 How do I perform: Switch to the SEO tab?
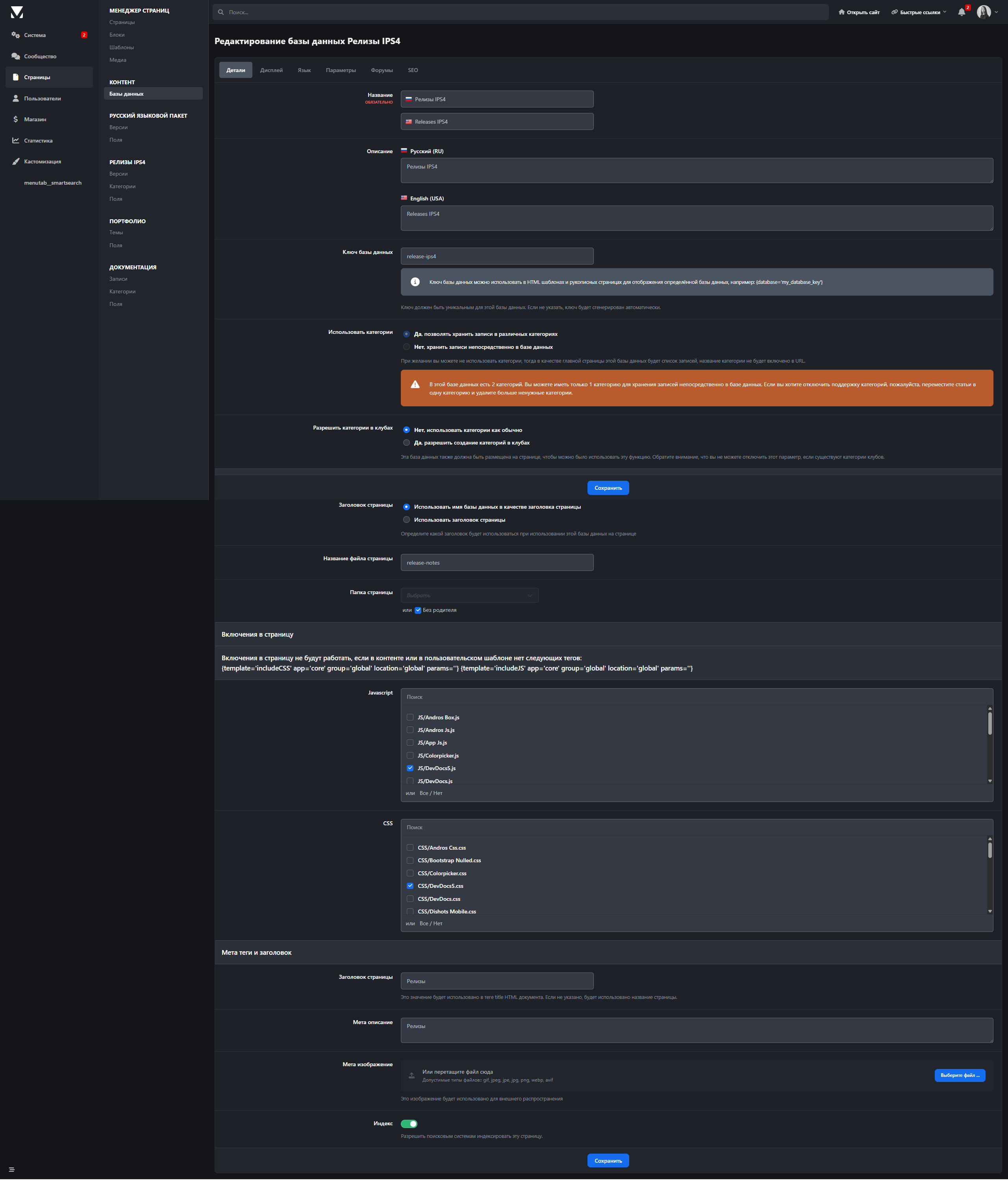[413, 70]
